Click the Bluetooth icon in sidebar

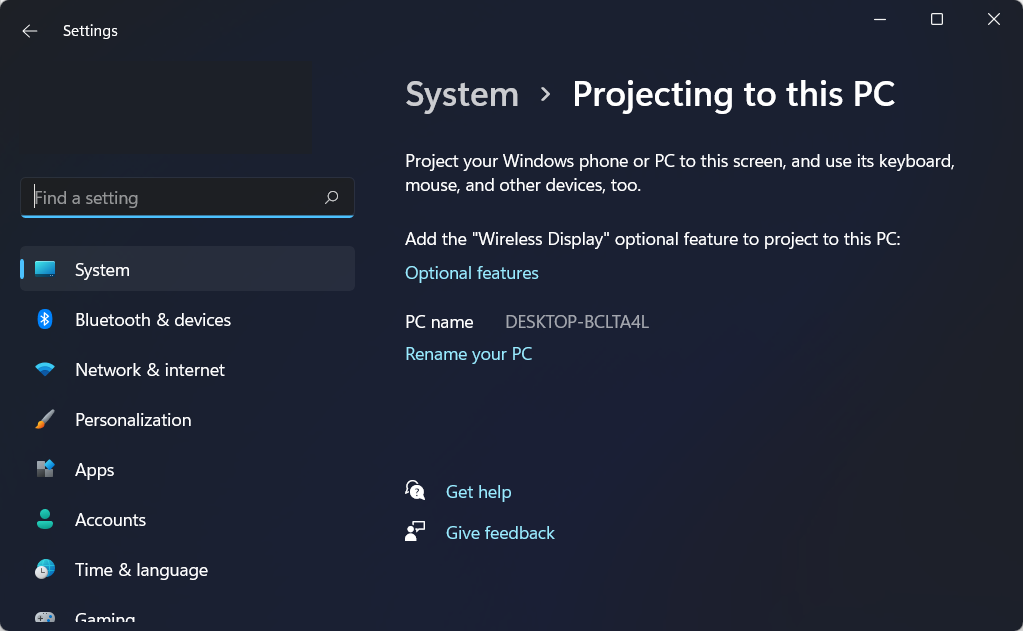pyautogui.click(x=45, y=320)
